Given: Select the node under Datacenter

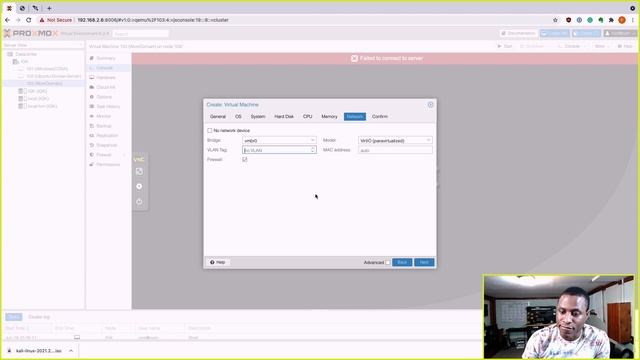Looking at the screenshot, I should coord(24,62).
